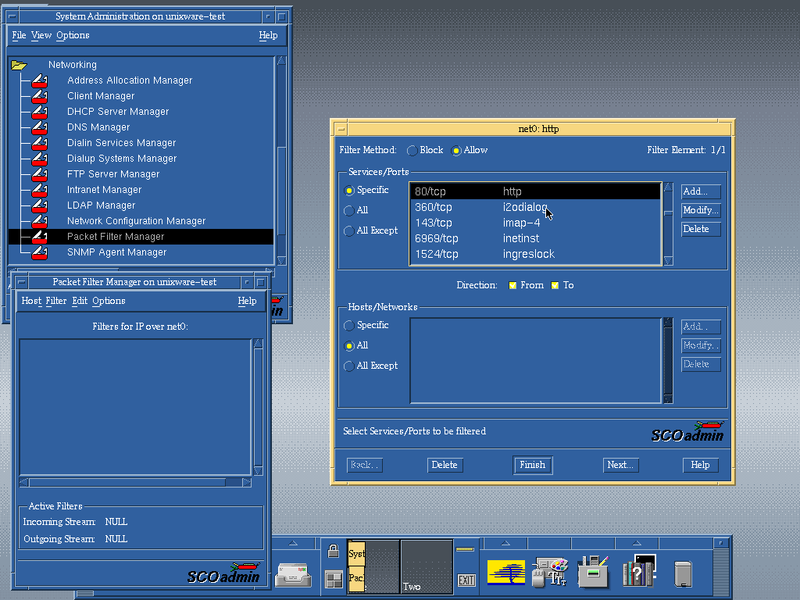The width and height of the screenshot is (800, 600).
Task: Select the Allow filter method
Action: coord(469,150)
